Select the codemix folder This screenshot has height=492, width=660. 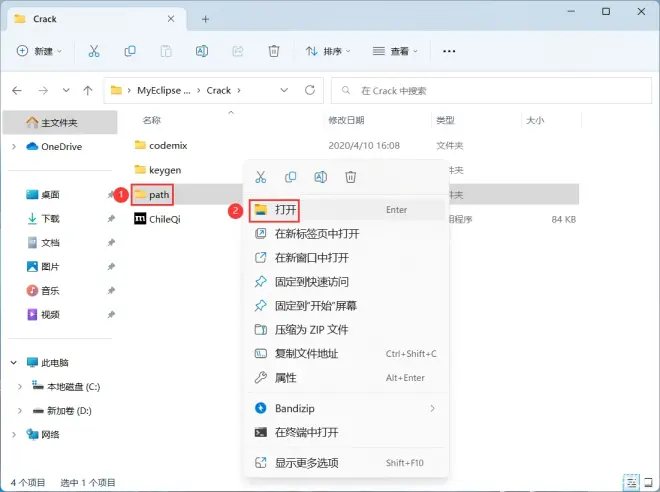pyautogui.click(x=161, y=146)
